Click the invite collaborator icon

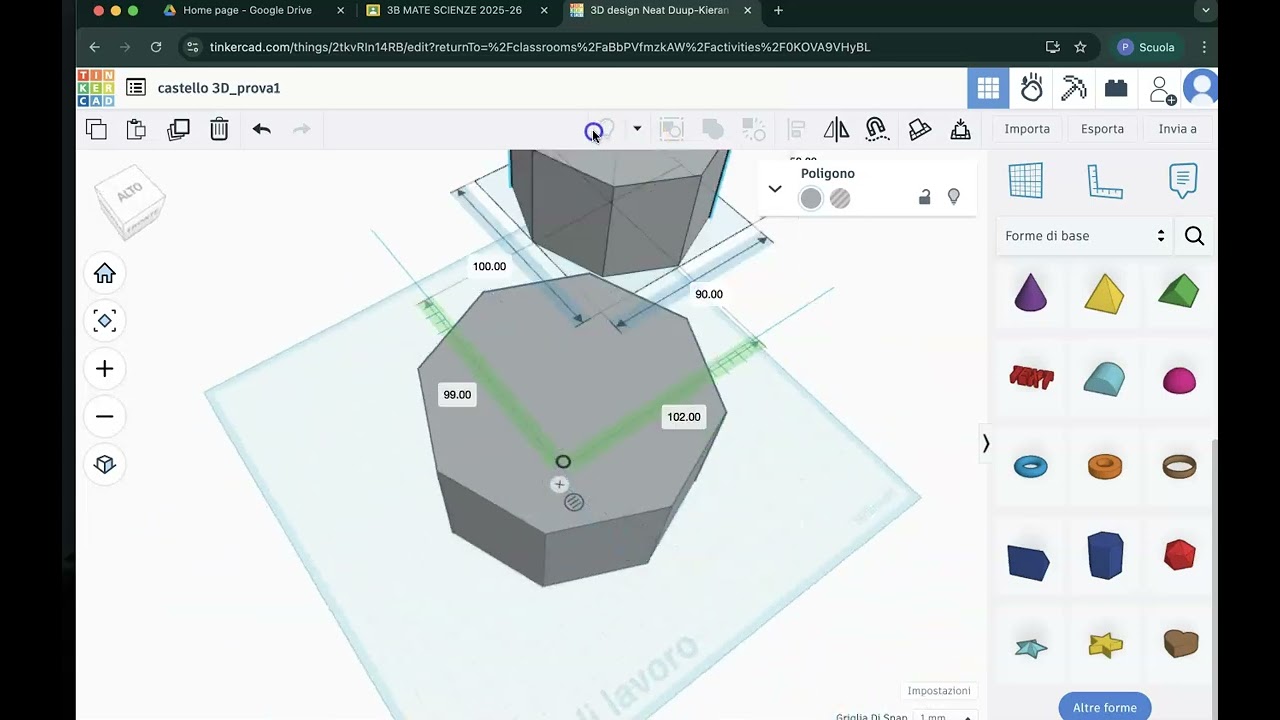pyautogui.click(x=1161, y=89)
